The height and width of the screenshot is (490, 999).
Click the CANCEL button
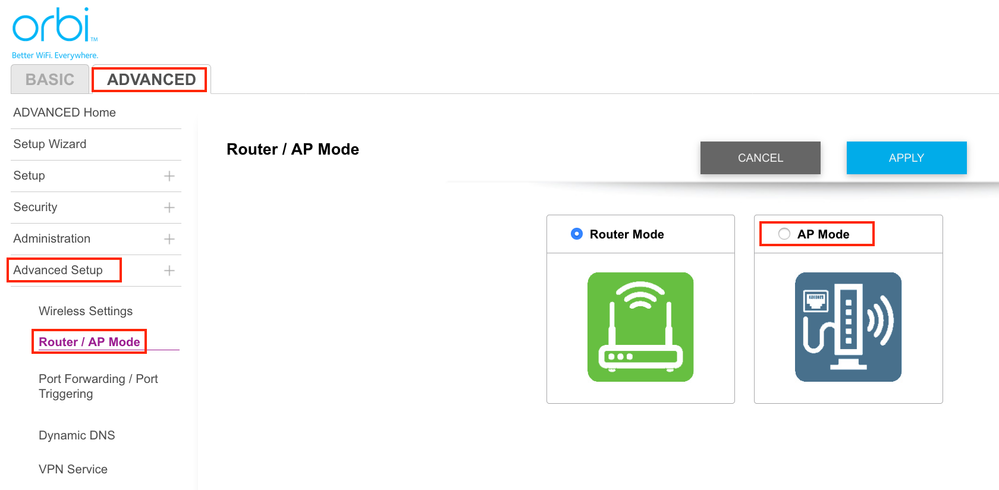pos(760,158)
